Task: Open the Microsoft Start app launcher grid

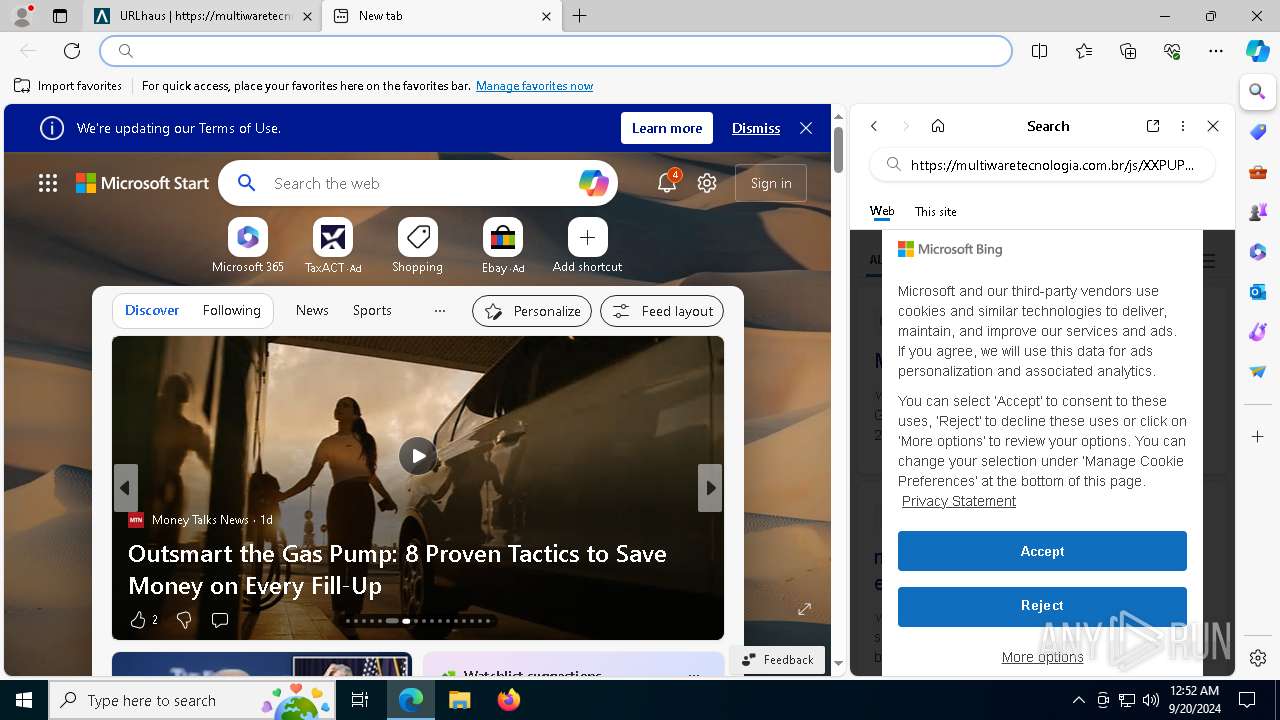Action: click(x=48, y=183)
